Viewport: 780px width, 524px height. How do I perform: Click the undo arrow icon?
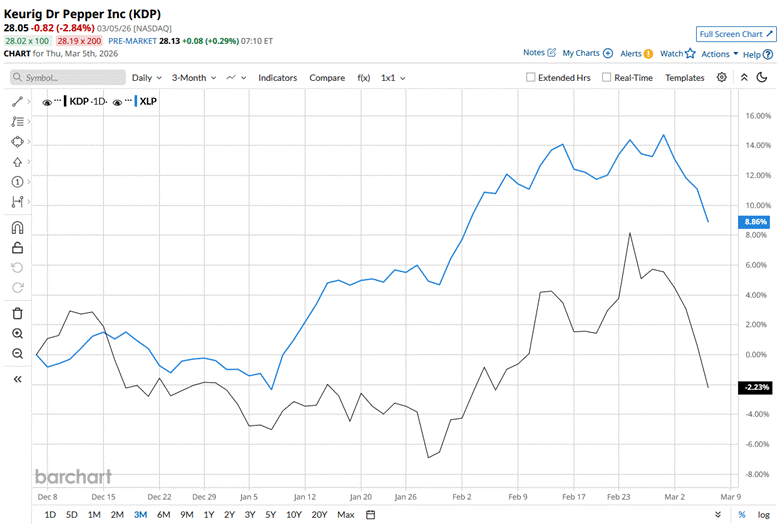[x=17, y=268]
